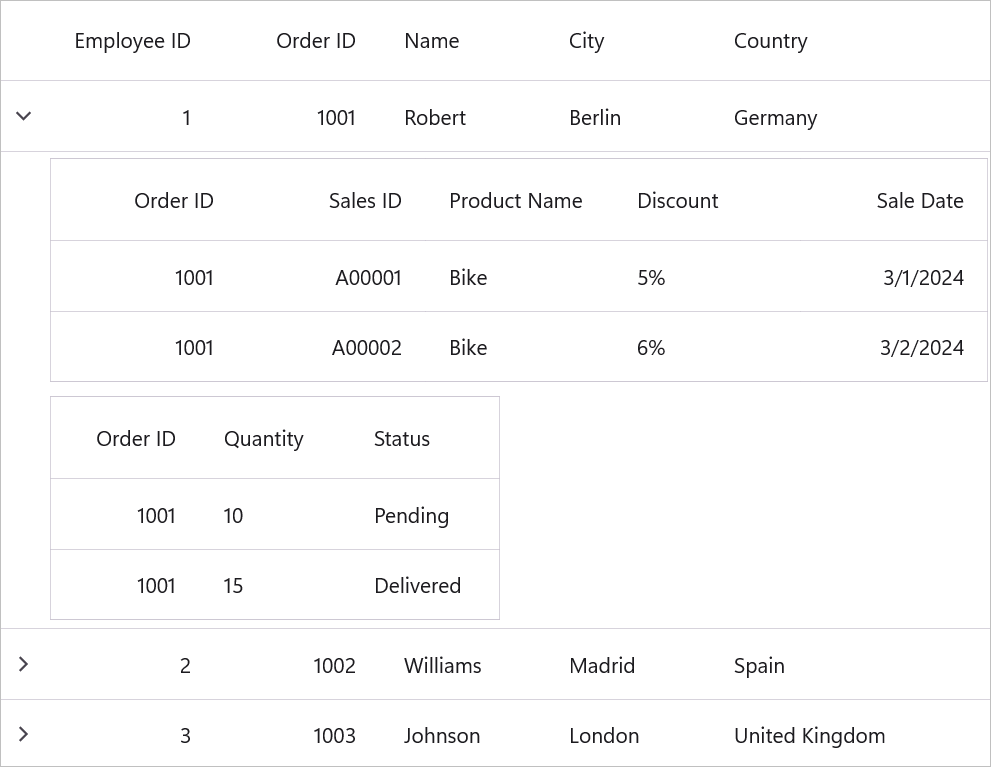Click the Name column header
The width and height of the screenshot is (991, 767).
coord(431,41)
